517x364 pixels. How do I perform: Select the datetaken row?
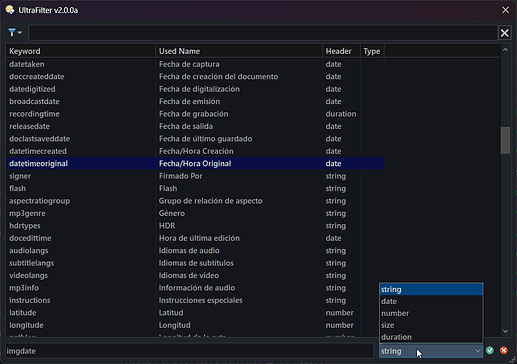coord(195,64)
